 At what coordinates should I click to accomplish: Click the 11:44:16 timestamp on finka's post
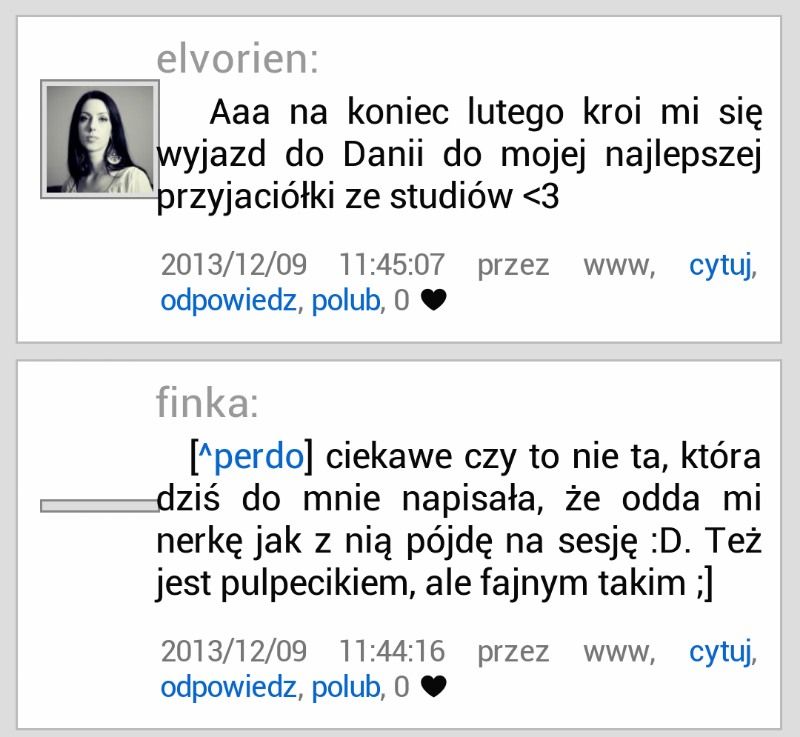point(392,652)
